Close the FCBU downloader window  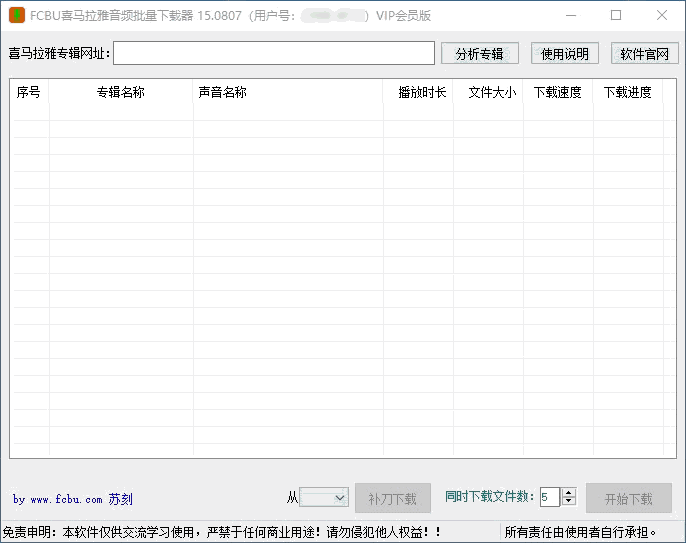point(662,15)
